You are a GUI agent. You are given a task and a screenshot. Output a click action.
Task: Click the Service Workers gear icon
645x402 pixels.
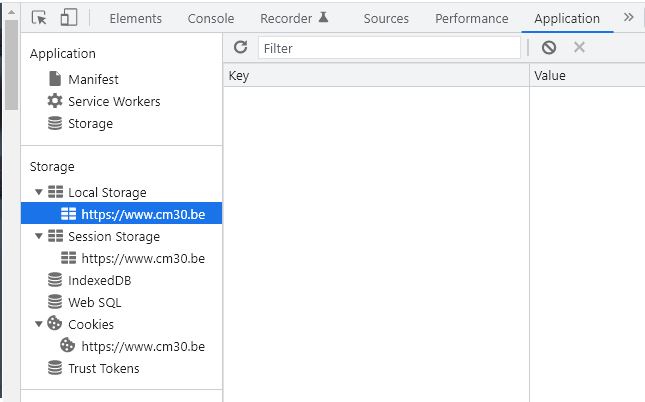tap(55, 101)
